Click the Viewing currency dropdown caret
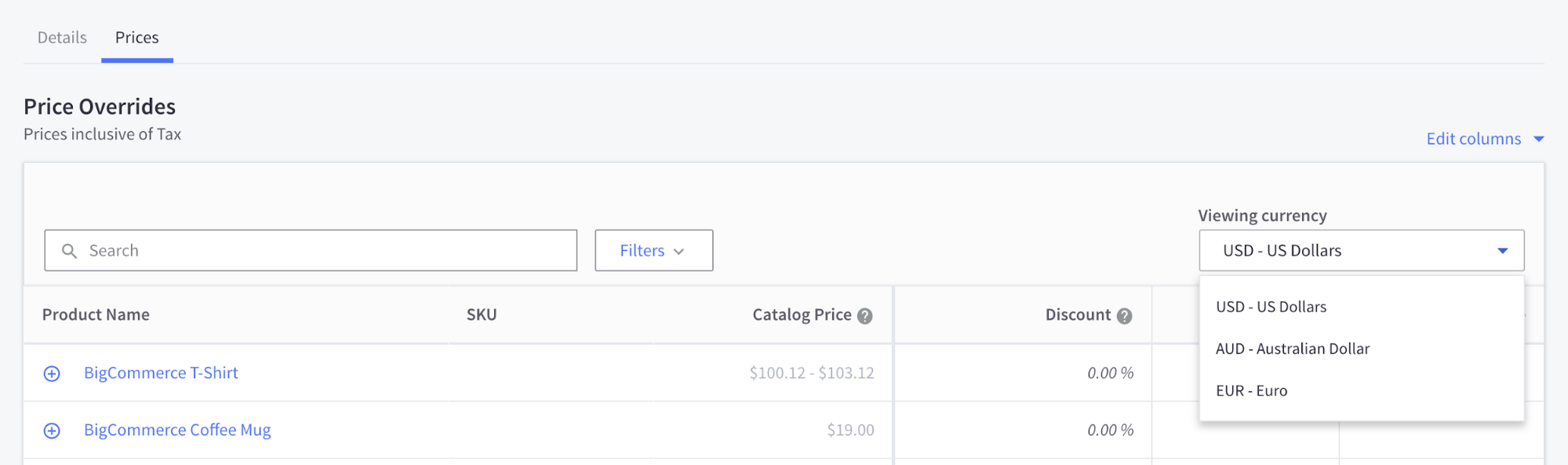The height and width of the screenshot is (465, 1568). point(1503,251)
